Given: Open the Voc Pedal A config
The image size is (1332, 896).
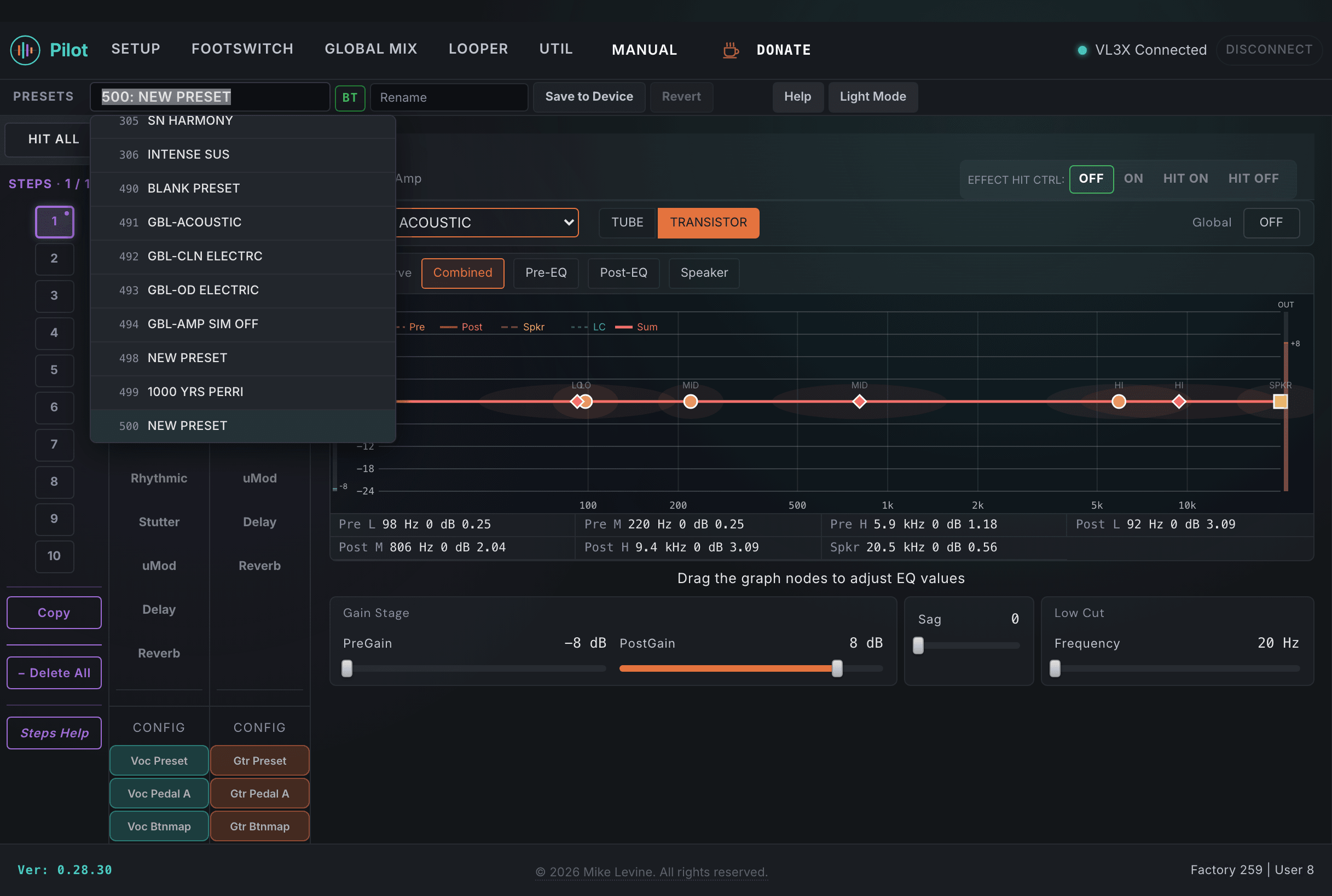Looking at the screenshot, I should click(159, 794).
